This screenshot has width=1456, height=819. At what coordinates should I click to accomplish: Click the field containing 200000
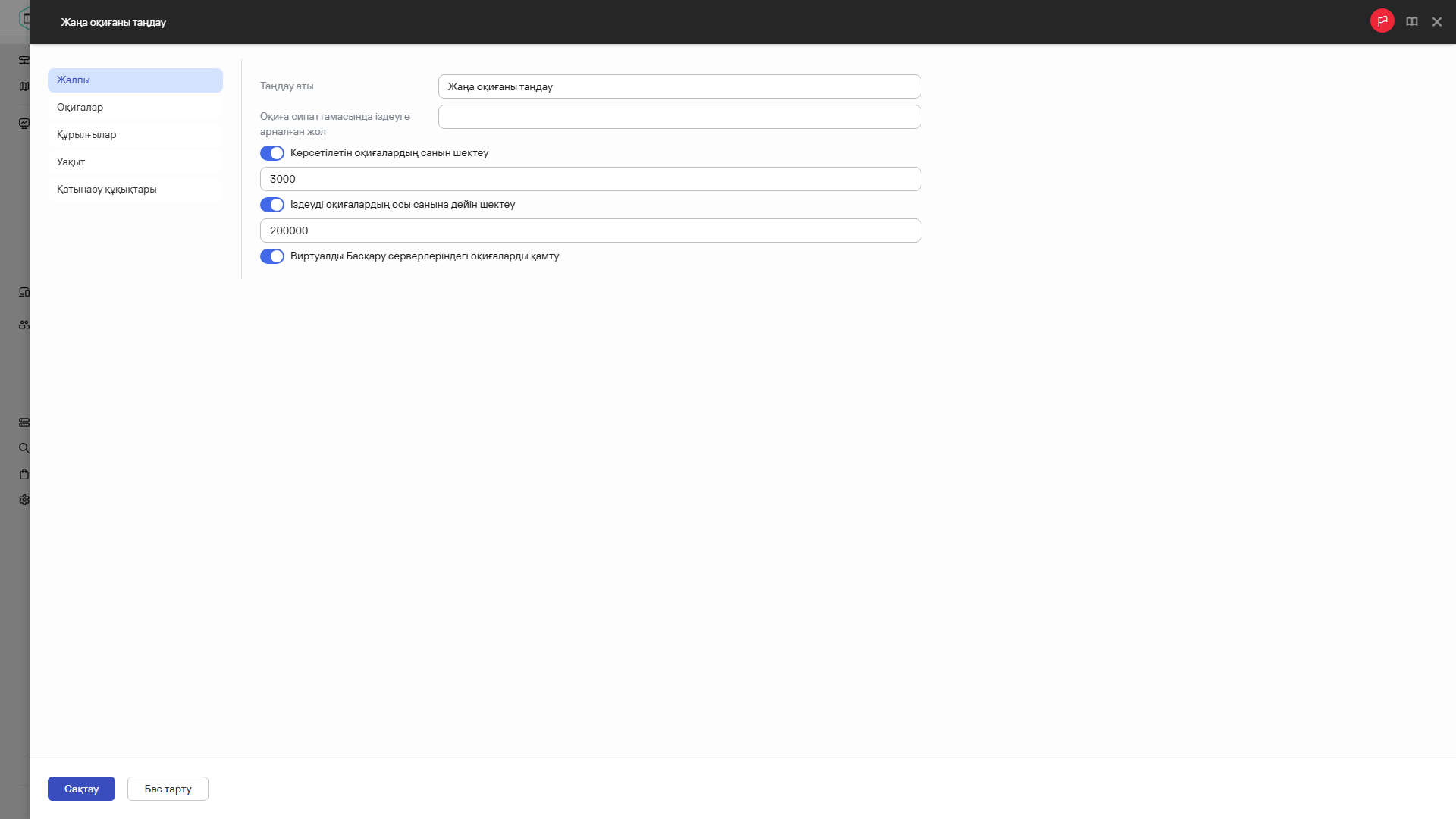click(x=590, y=231)
